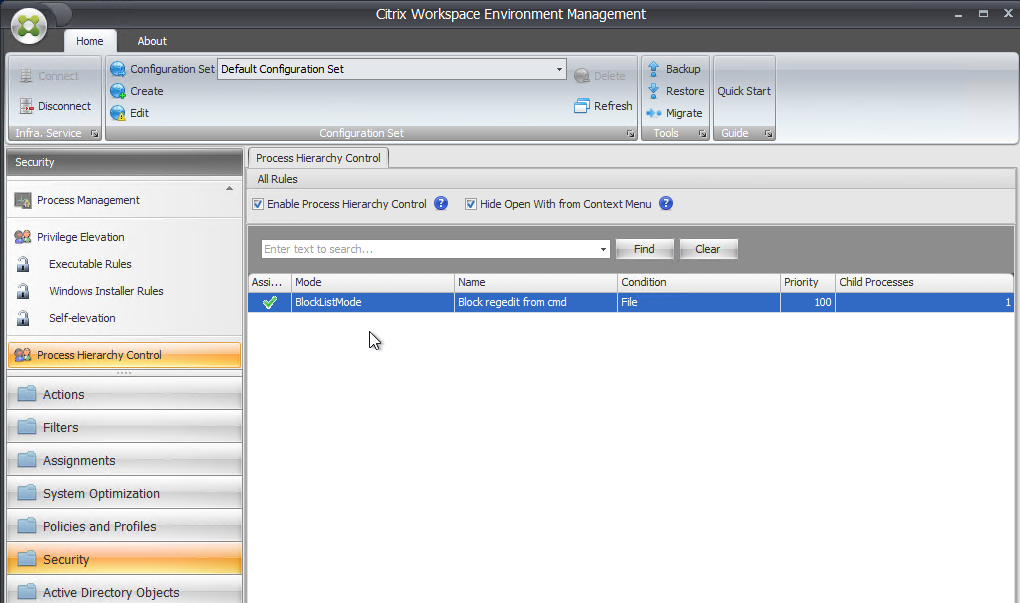Viewport: 1020px width, 603px height.
Task: Open Self-elevation in the sidebar
Action: (x=82, y=318)
